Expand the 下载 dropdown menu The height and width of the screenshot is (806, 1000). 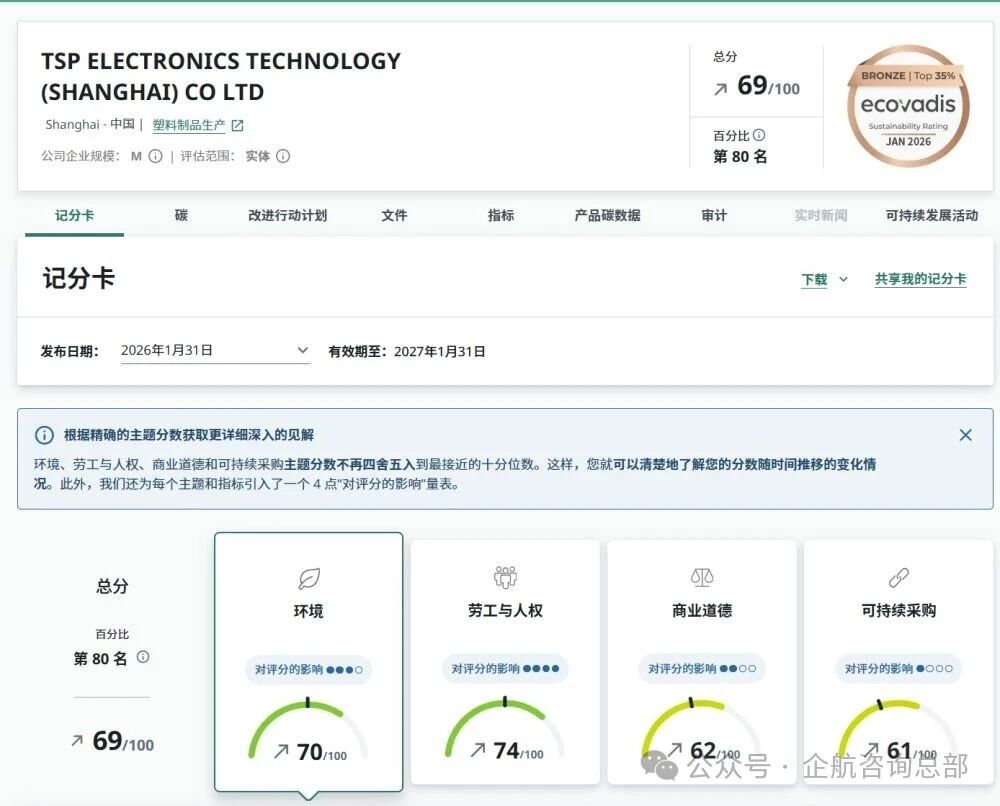pyautogui.click(x=824, y=280)
